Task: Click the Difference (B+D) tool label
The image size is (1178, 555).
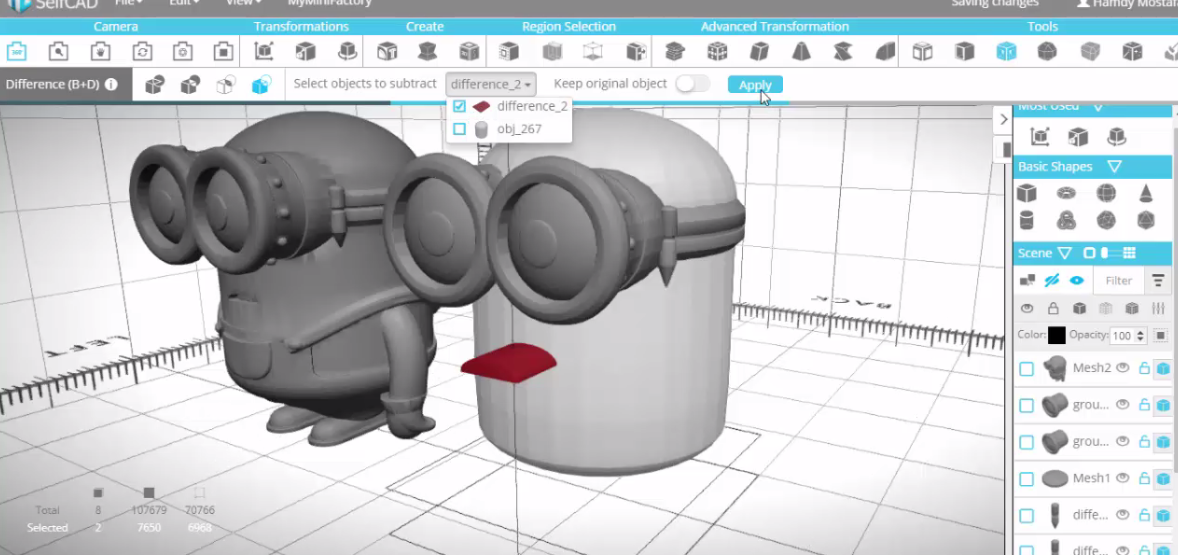Action: click(53, 84)
